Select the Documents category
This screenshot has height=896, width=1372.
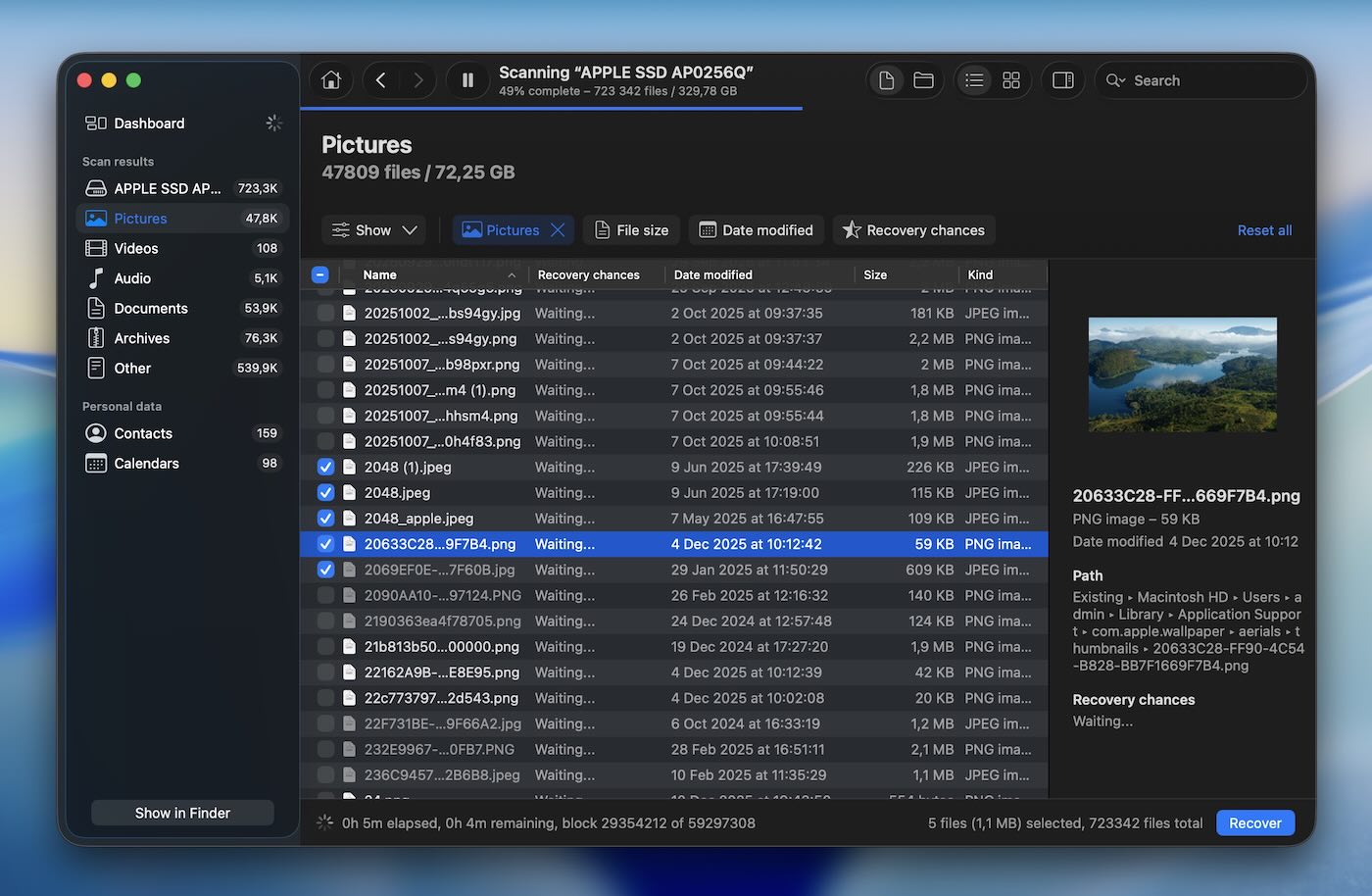coord(150,308)
